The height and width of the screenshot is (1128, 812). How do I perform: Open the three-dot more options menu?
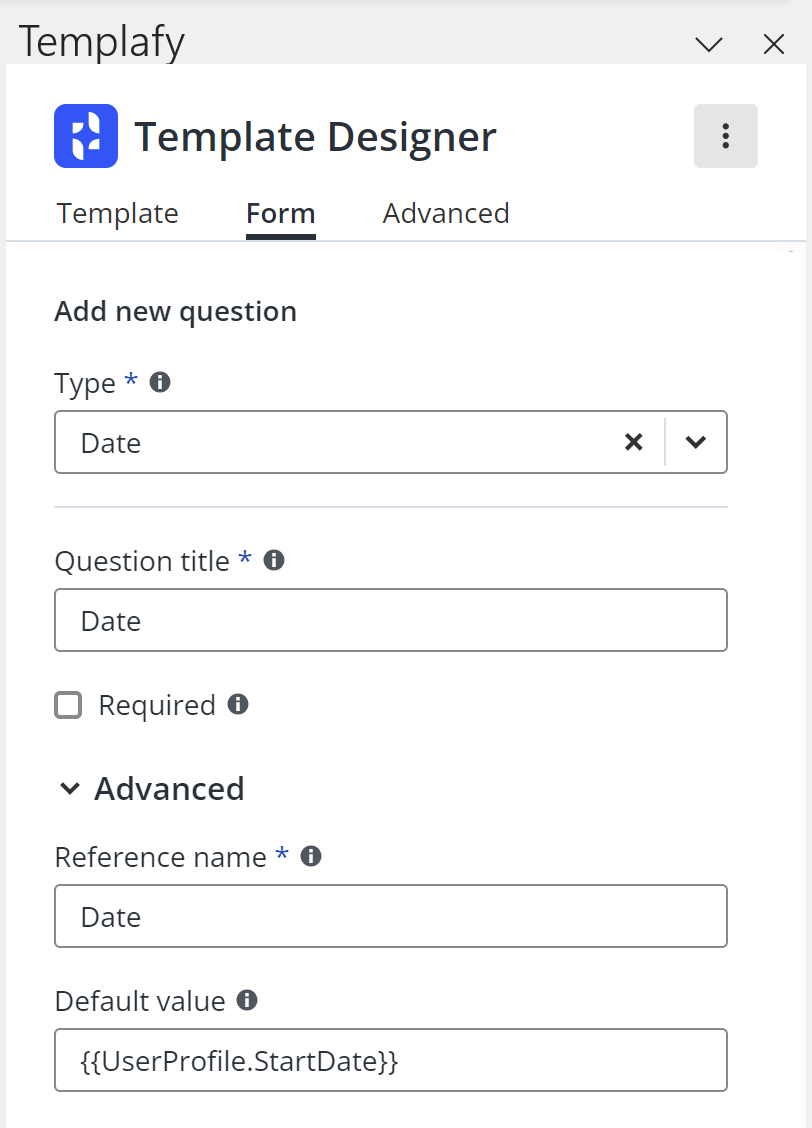[725, 136]
